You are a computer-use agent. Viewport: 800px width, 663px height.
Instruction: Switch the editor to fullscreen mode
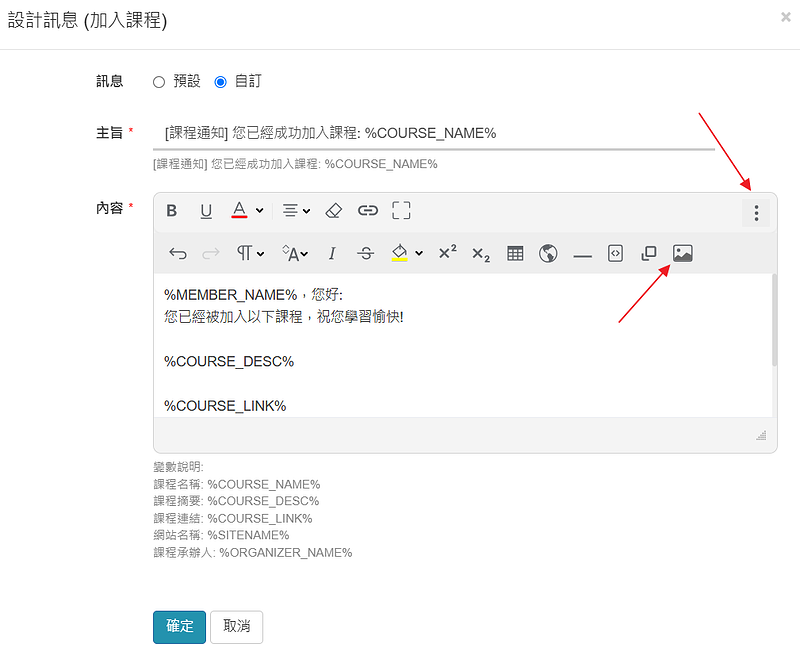click(x=401, y=211)
